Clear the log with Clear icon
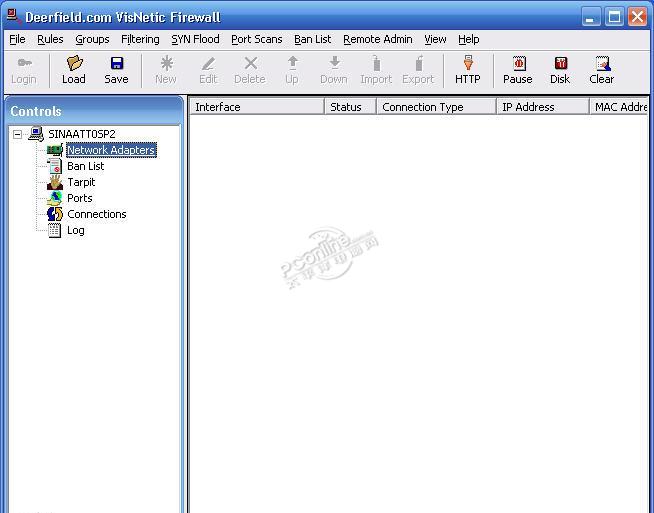654x513 pixels. tap(603, 63)
